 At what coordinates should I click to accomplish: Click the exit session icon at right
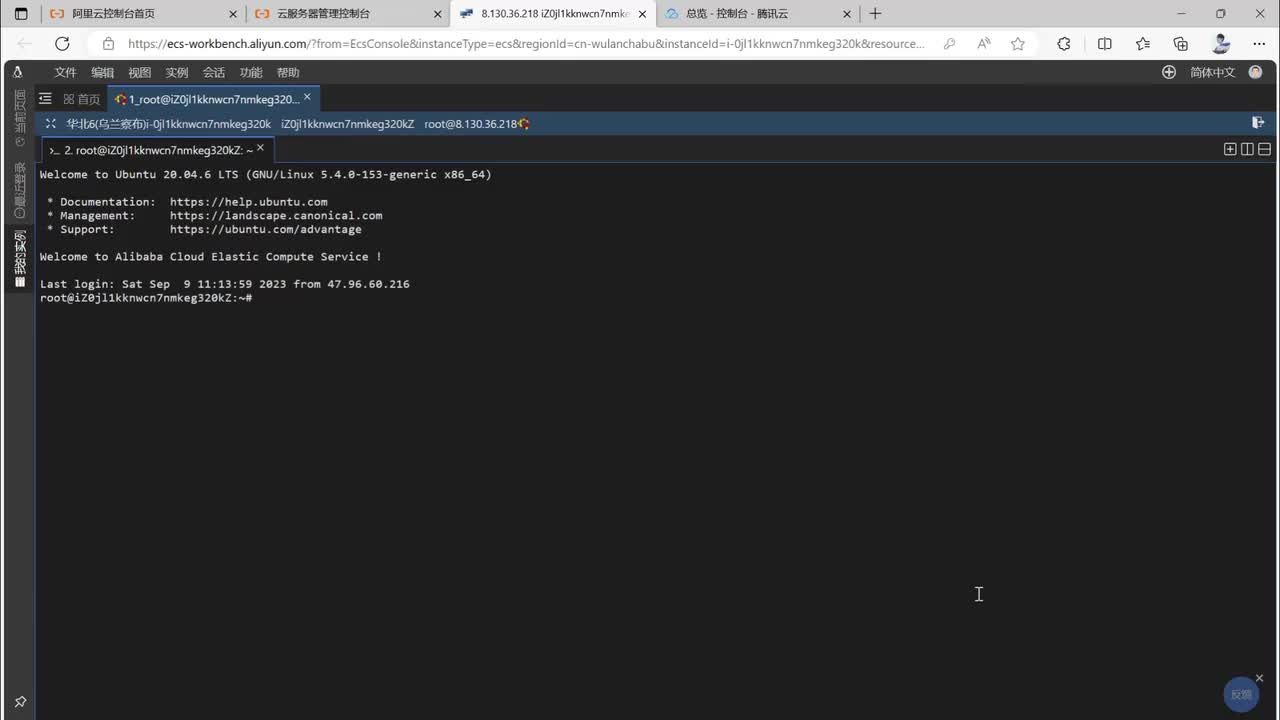coord(1258,123)
